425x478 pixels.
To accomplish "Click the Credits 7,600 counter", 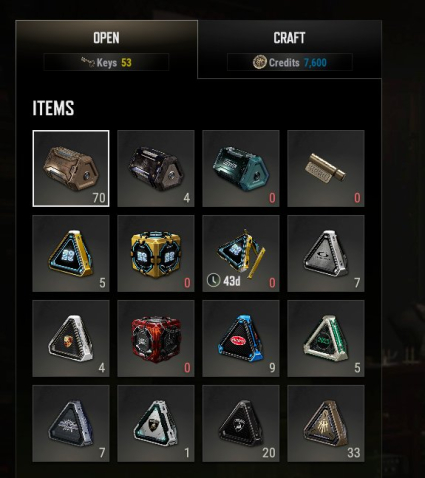I will (x=290, y=62).
